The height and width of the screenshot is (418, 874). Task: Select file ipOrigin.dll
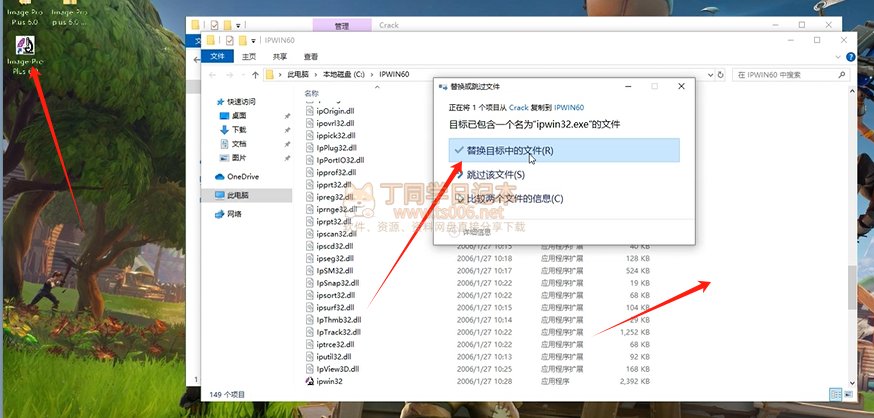point(334,111)
